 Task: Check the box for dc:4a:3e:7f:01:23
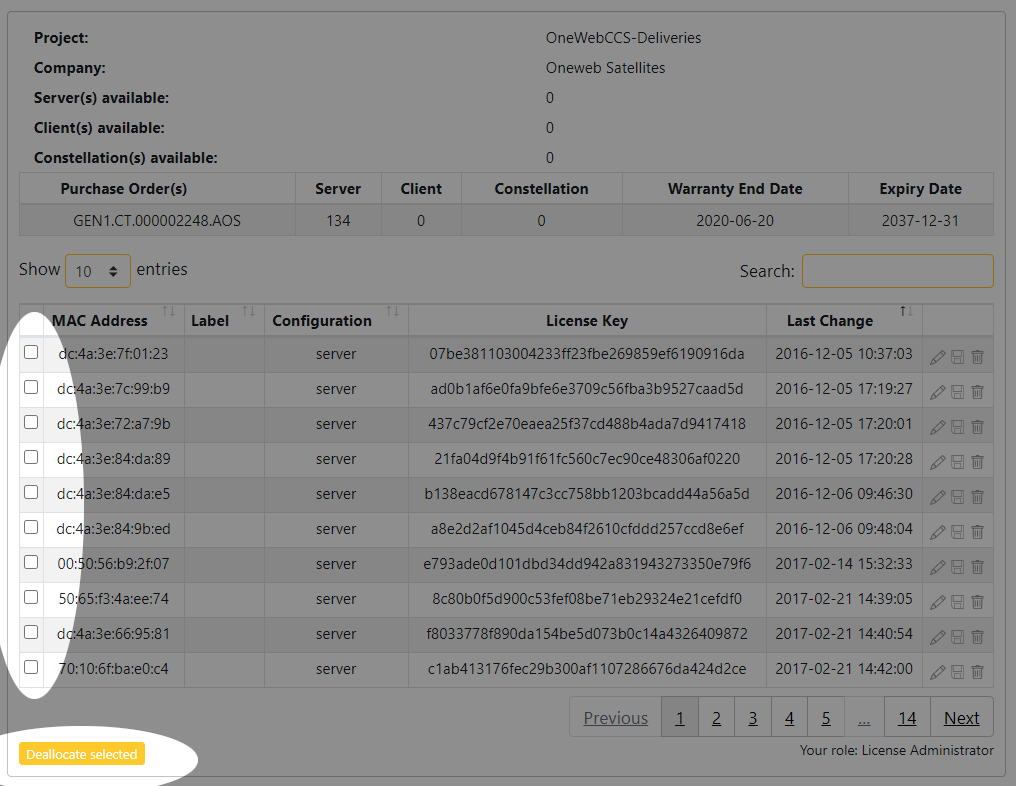pos(31,352)
